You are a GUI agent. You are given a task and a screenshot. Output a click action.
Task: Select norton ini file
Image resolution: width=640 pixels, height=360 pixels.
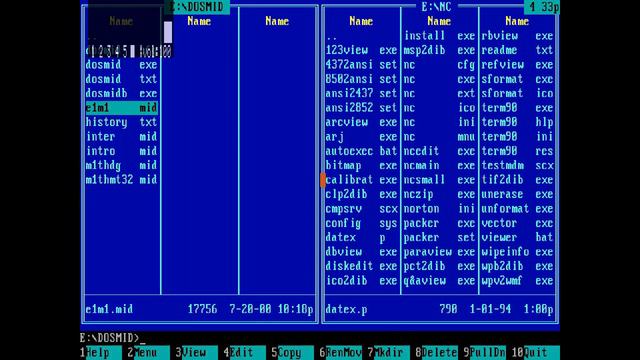click(x=440, y=209)
